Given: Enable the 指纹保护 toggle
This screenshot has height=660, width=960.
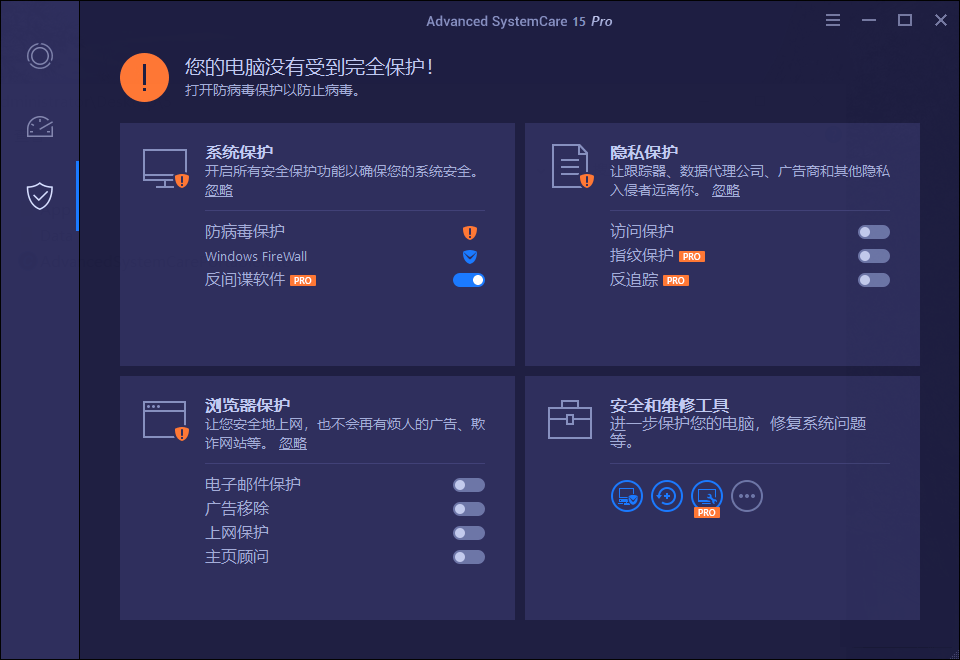Looking at the screenshot, I should click(x=874, y=256).
